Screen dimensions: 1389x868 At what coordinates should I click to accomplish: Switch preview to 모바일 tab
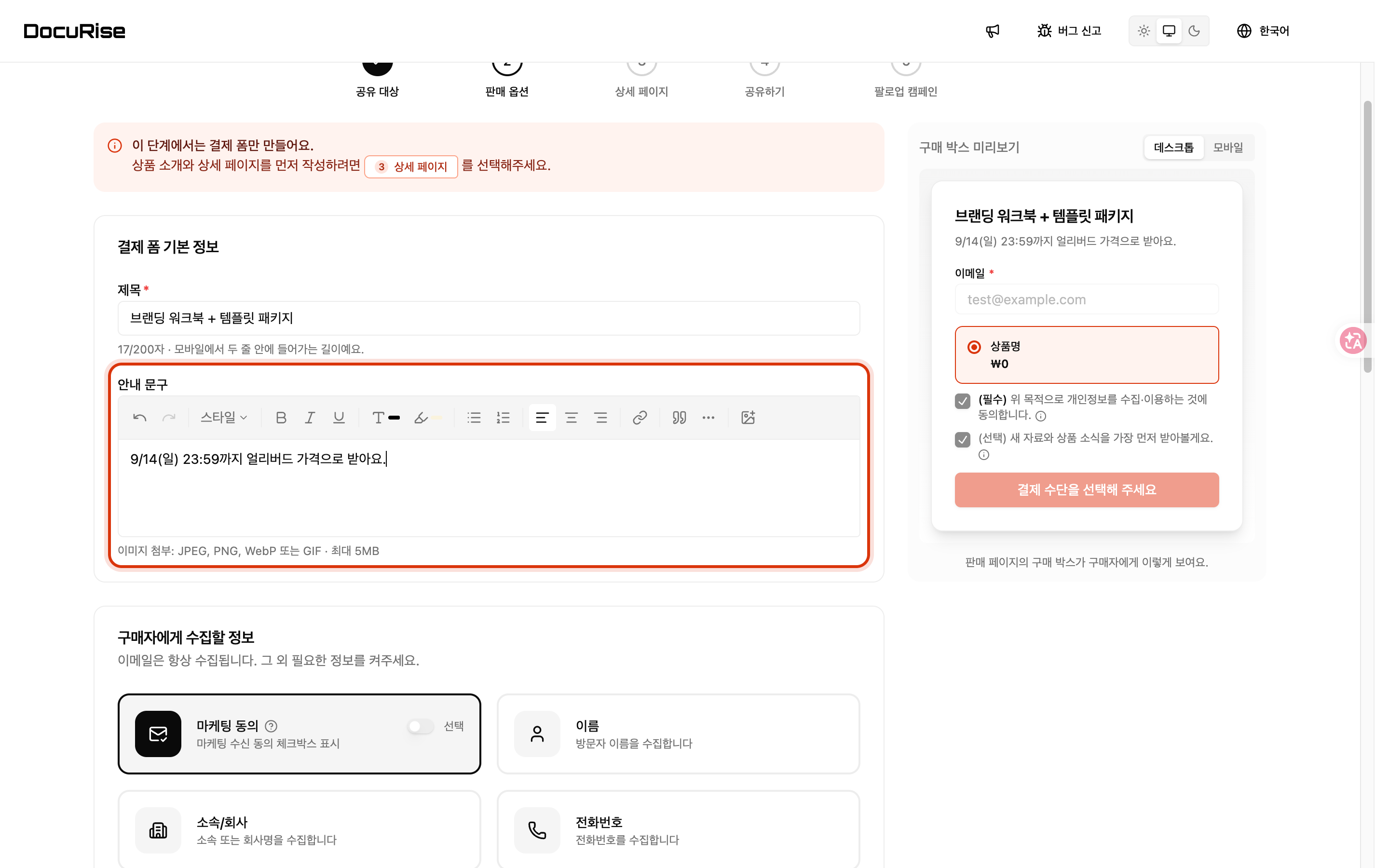point(1228,148)
